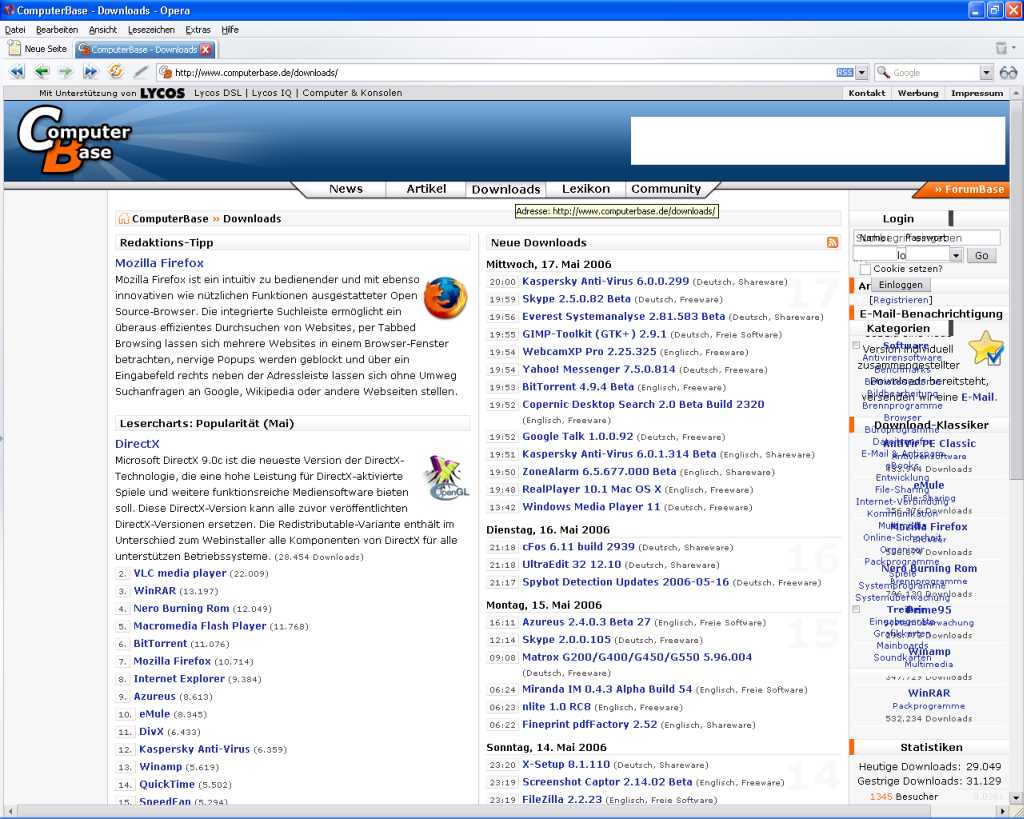Open the Google search engine dropdown
1024x819 pixels.
point(986,72)
